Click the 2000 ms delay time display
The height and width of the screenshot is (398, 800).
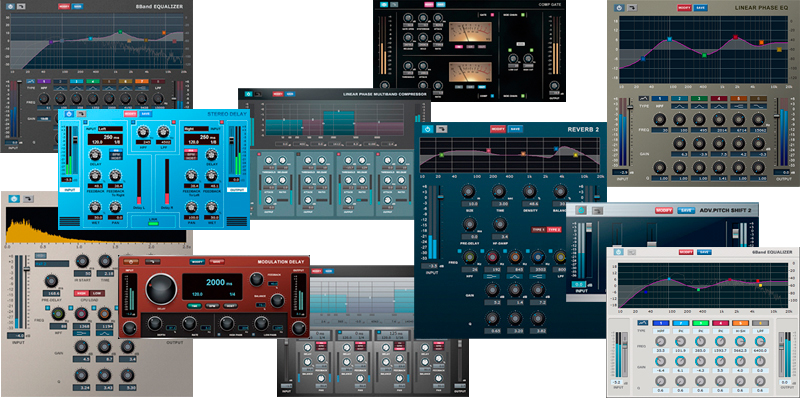coord(219,283)
